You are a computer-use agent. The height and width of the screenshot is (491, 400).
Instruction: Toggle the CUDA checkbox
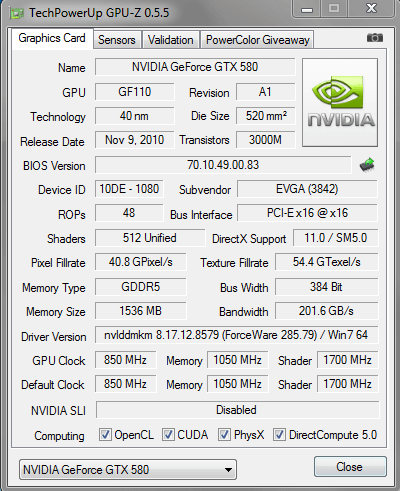168,435
